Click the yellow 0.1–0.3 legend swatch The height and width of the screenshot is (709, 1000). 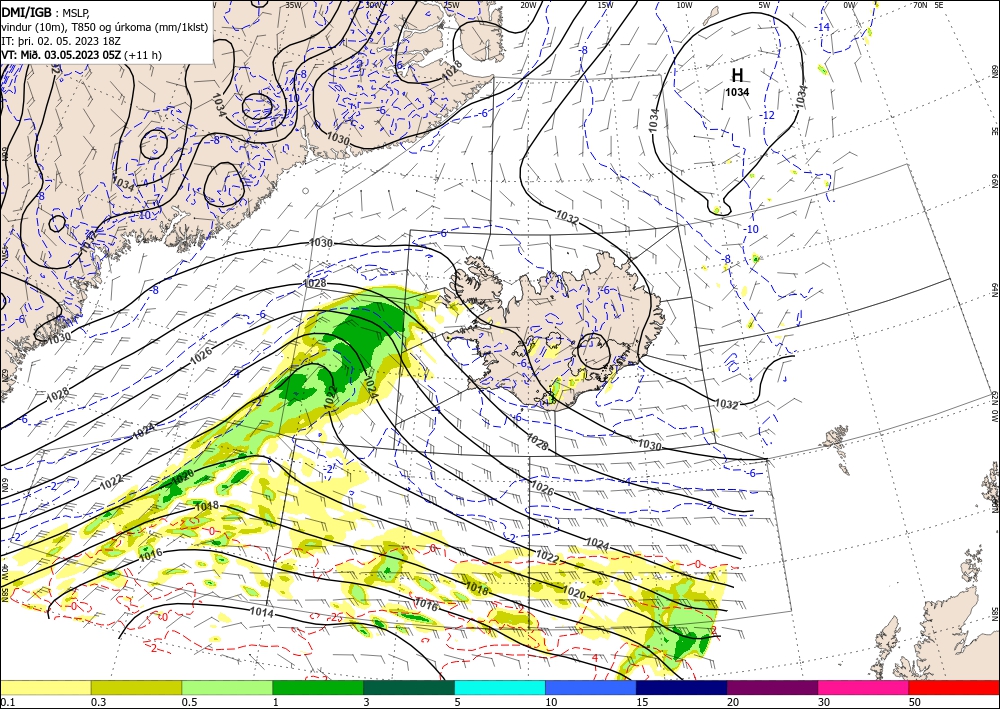(x=45, y=687)
